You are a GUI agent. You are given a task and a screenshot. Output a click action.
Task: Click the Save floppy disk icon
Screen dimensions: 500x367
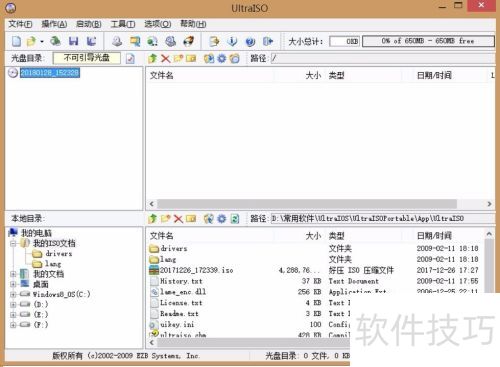73,41
